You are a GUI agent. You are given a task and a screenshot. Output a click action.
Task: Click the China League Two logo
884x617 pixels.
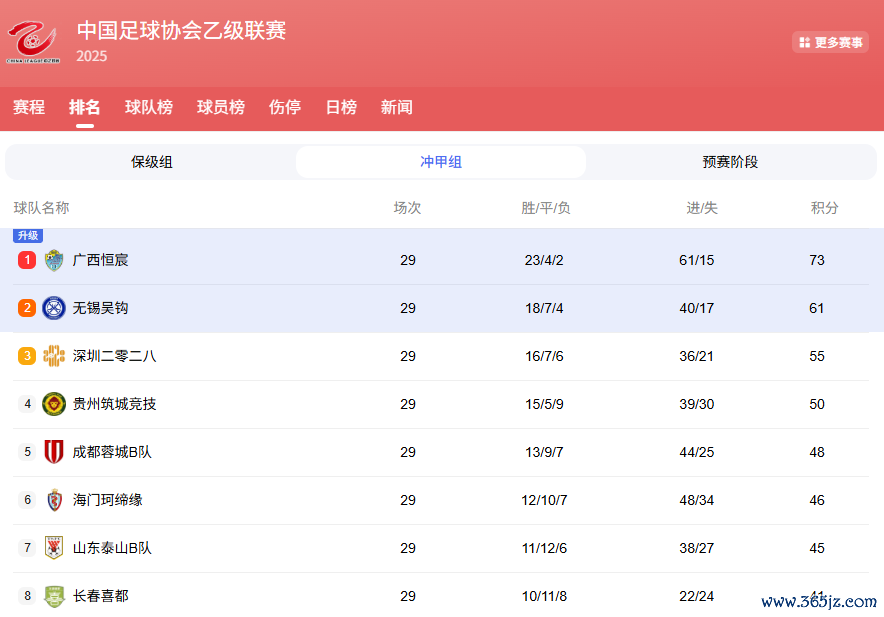[33, 42]
